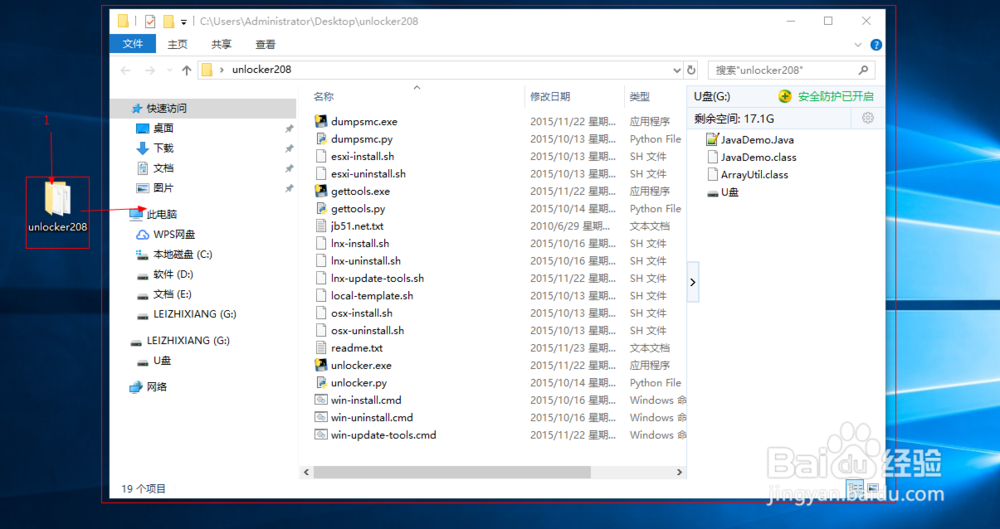Viewport: 1000px width, 529px height.
Task: Expand the ribbon with chevron
Action: coord(858,45)
